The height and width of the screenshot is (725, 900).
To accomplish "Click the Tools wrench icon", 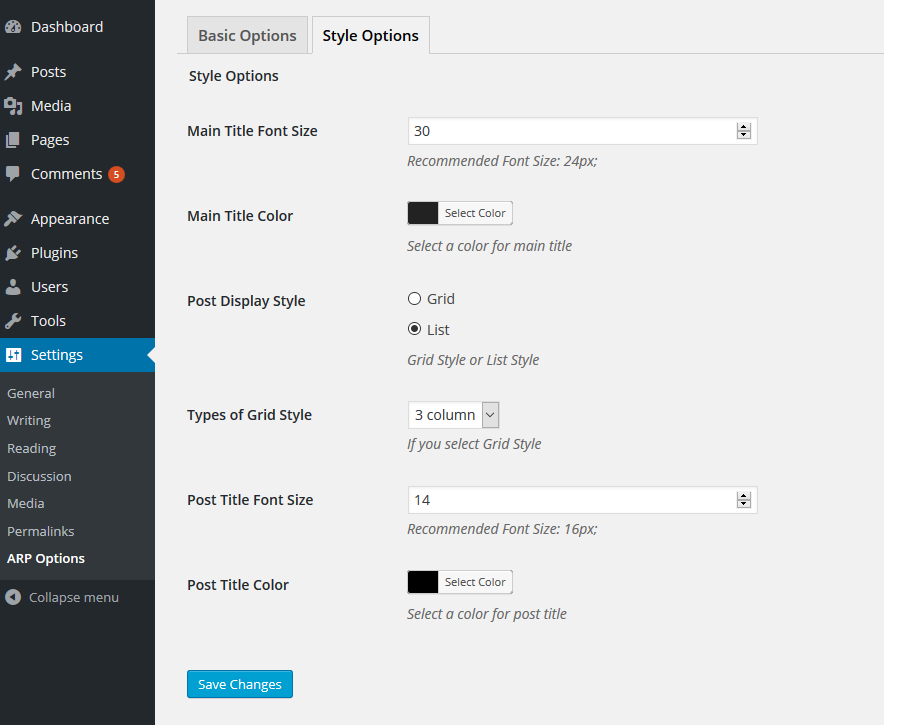I will pyautogui.click(x=13, y=321).
